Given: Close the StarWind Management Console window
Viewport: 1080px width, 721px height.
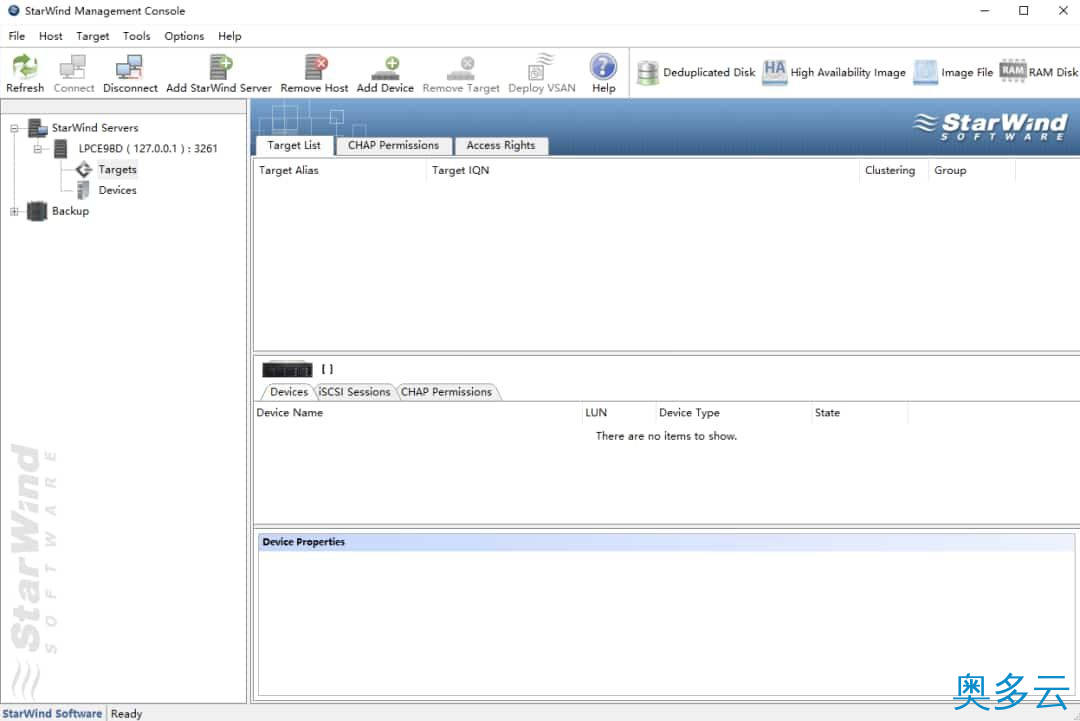Looking at the screenshot, I should point(1063,10).
